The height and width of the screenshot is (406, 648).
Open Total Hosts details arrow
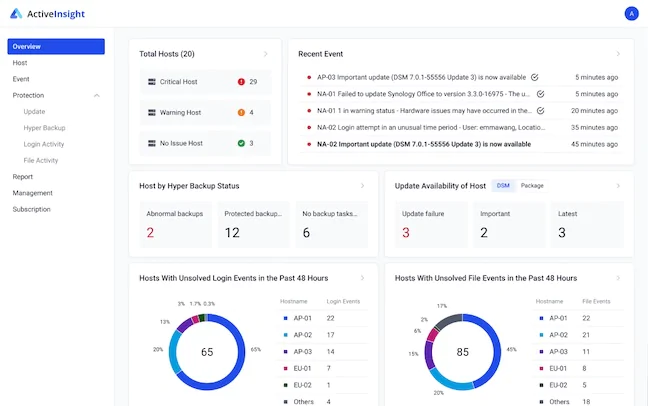pyautogui.click(x=266, y=54)
